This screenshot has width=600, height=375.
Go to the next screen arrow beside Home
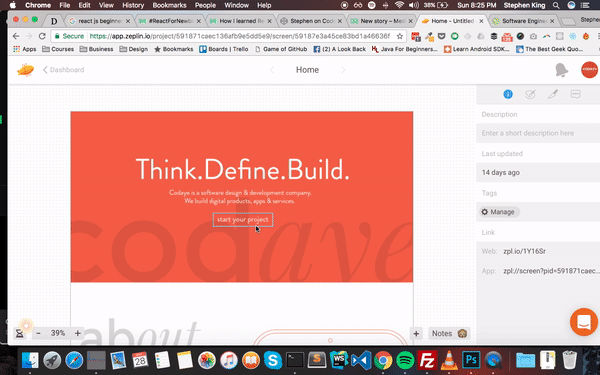point(343,70)
